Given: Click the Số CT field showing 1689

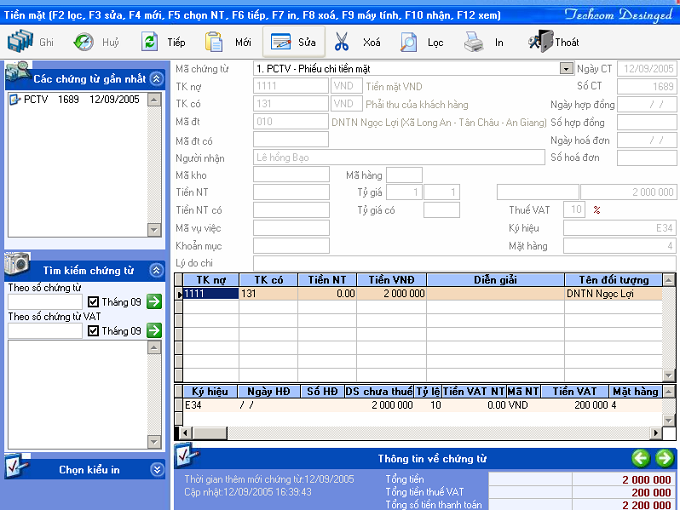Looking at the screenshot, I should 647,86.
